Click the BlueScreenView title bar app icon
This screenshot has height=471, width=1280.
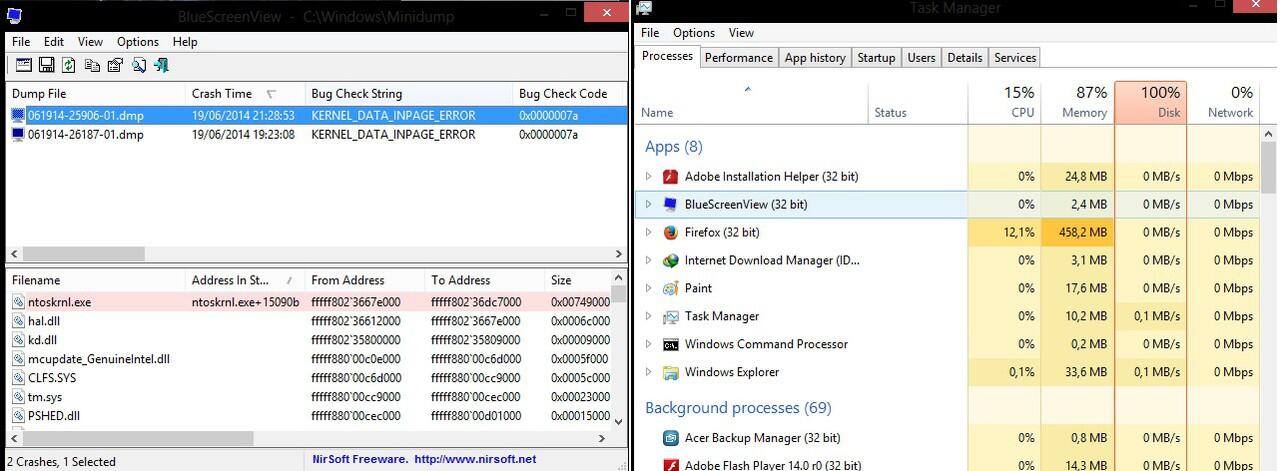[x=15, y=15]
